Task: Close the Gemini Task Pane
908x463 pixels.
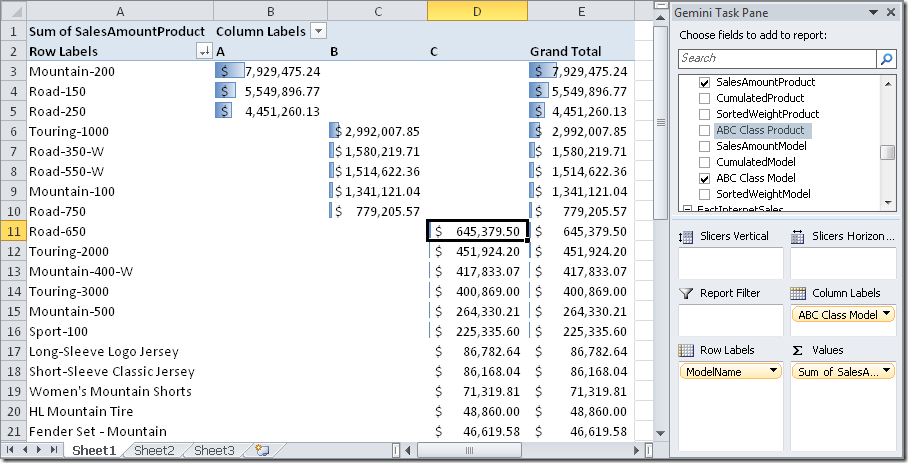Action: (891, 12)
